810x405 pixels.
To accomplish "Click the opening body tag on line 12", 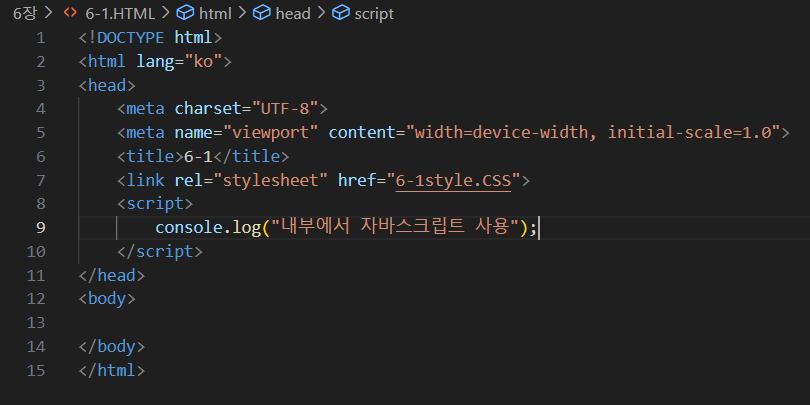I will [x=106, y=299].
